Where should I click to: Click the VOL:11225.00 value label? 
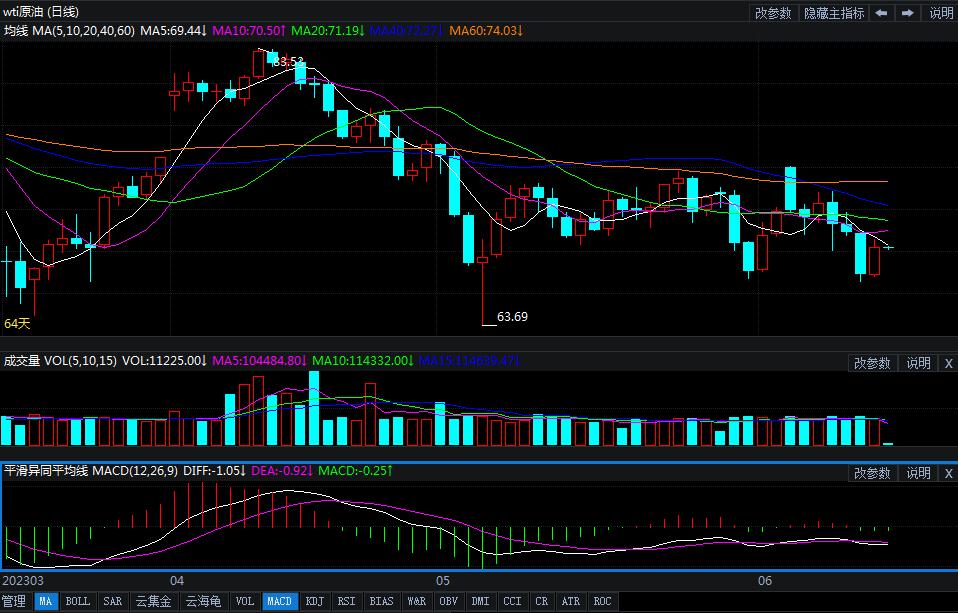pos(164,361)
